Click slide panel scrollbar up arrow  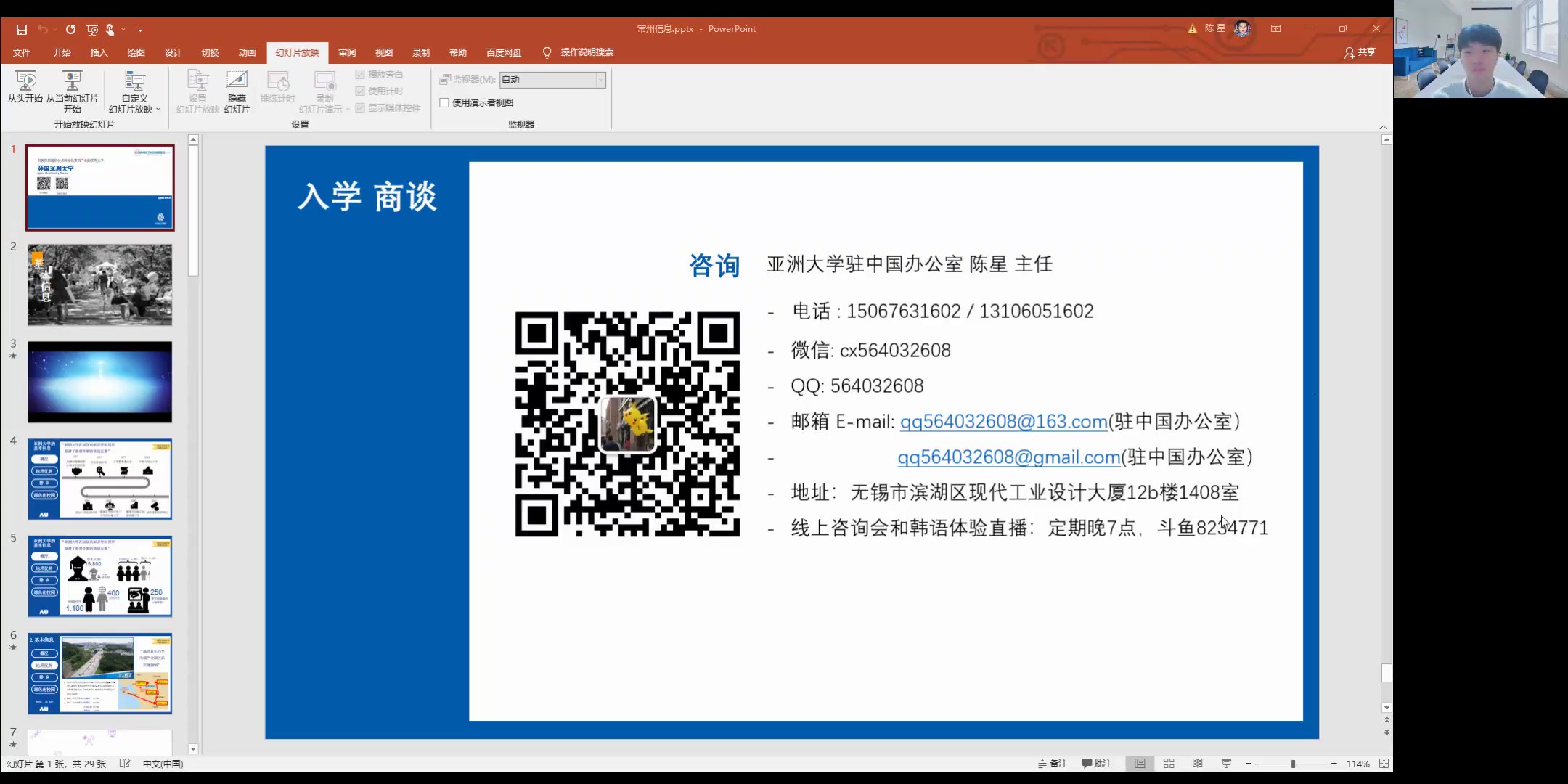point(193,139)
